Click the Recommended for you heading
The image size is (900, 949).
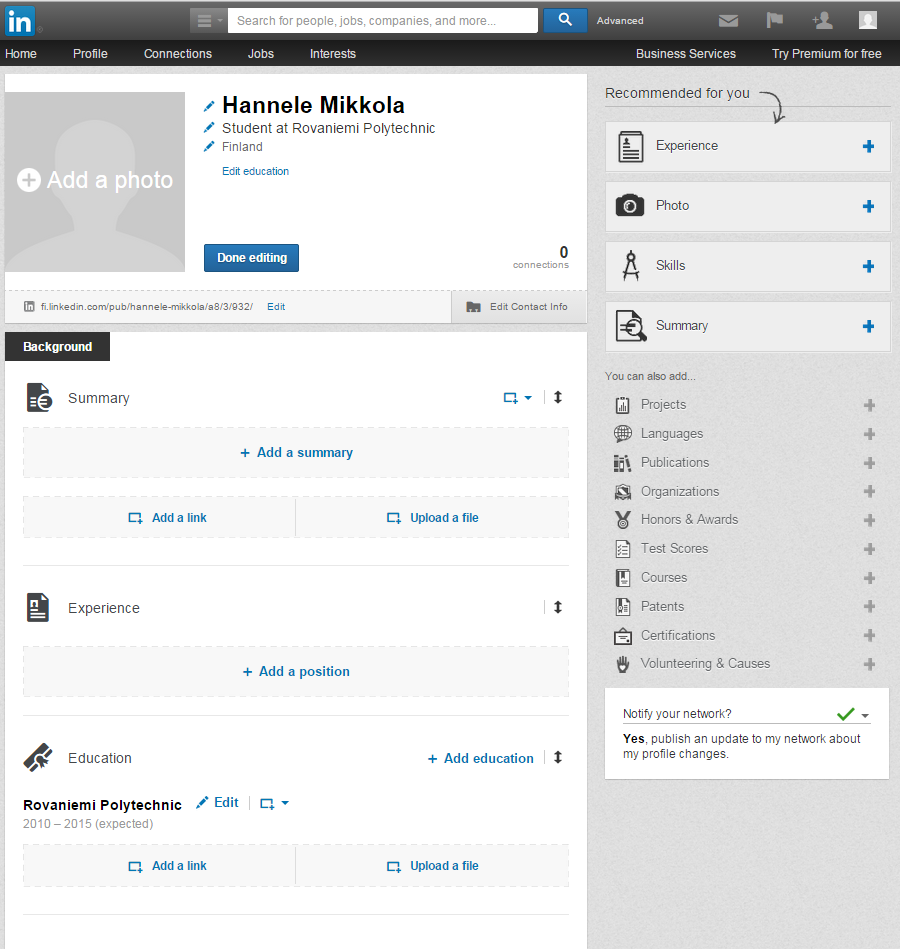click(x=677, y=93)
